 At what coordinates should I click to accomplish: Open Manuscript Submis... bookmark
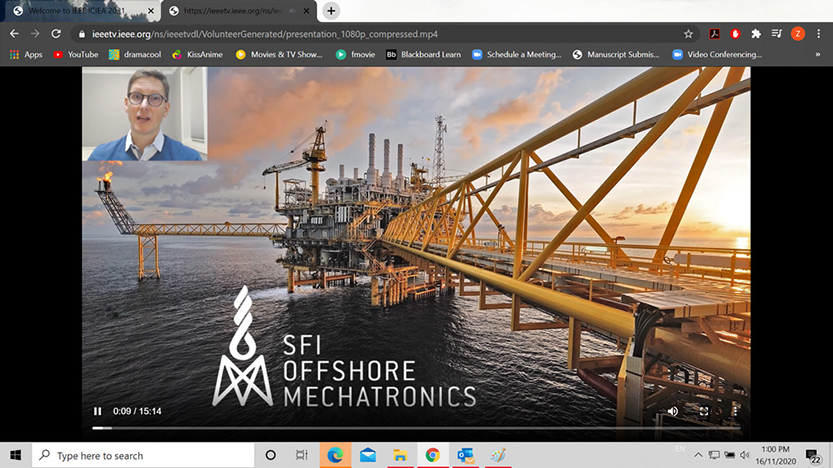click(616, 54)
